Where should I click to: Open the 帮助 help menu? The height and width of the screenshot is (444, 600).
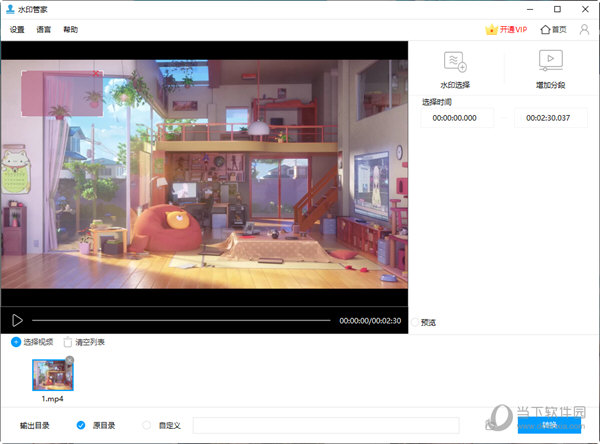70,29
